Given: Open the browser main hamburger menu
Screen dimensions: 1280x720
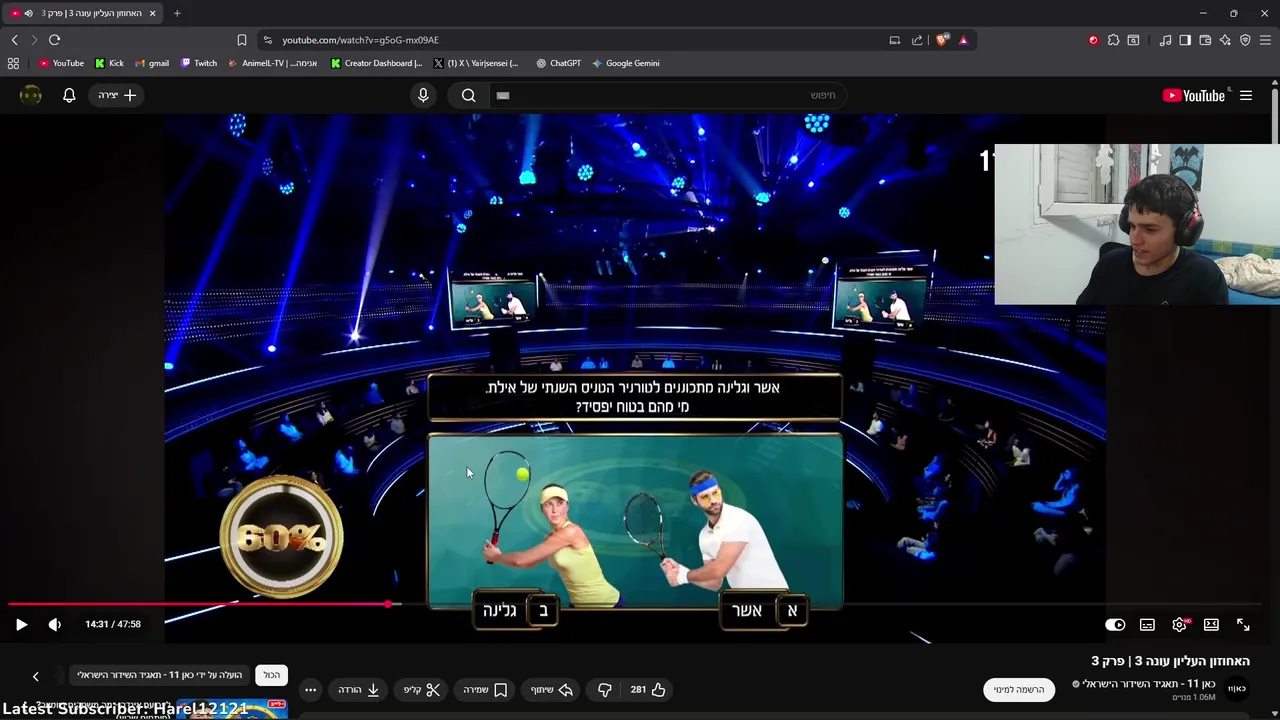Looking at the screenshot, I should tap(1265, 40).
